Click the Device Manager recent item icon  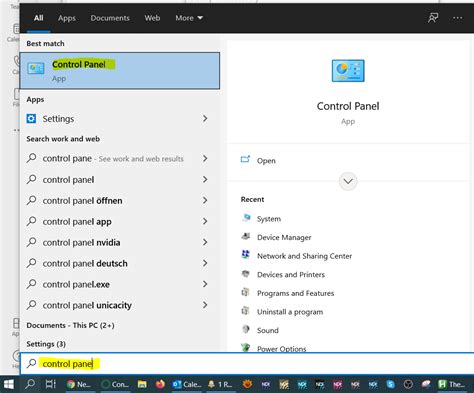[246, 237]
